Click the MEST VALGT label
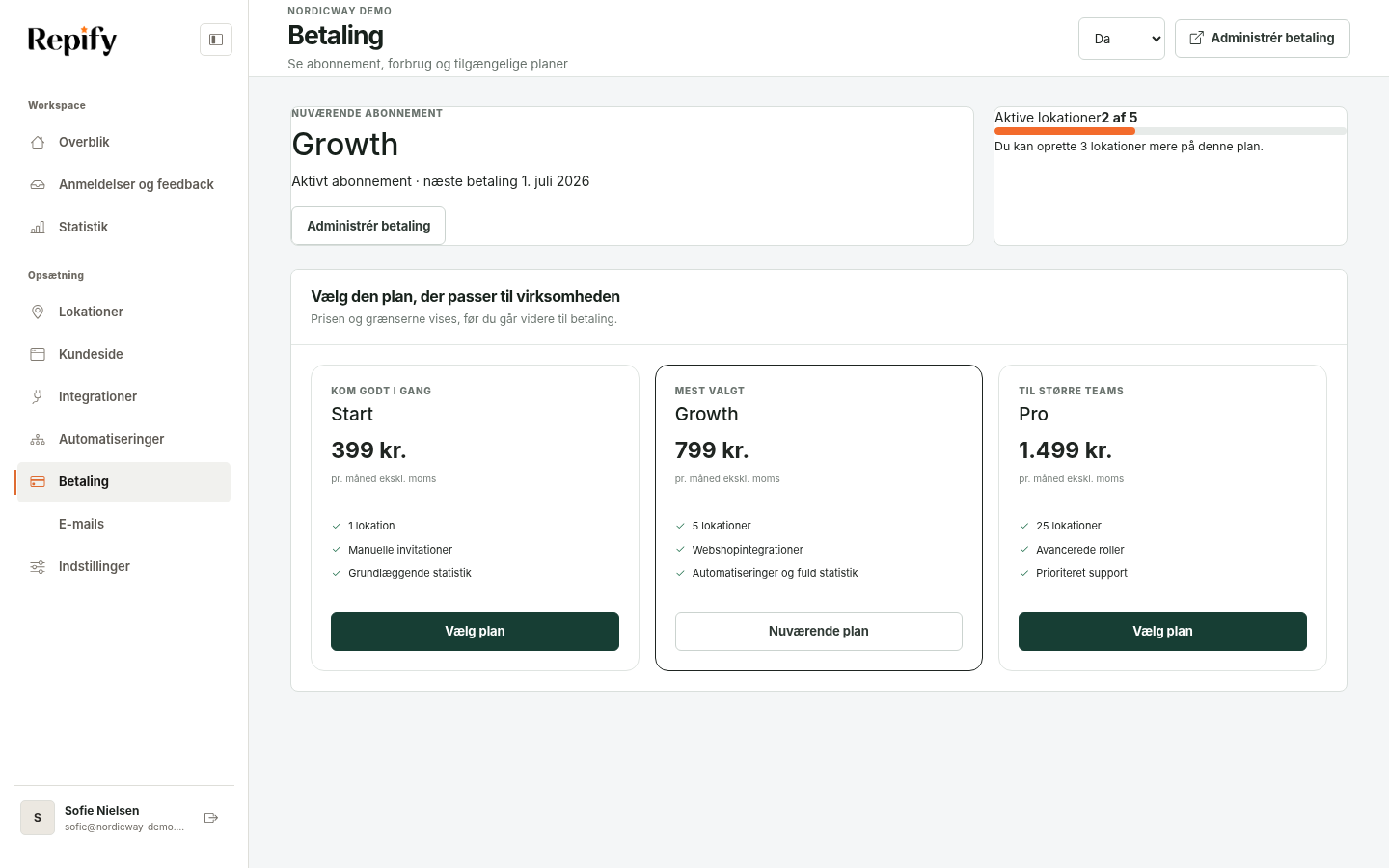Screen dimensions: 1389x868 710,391
